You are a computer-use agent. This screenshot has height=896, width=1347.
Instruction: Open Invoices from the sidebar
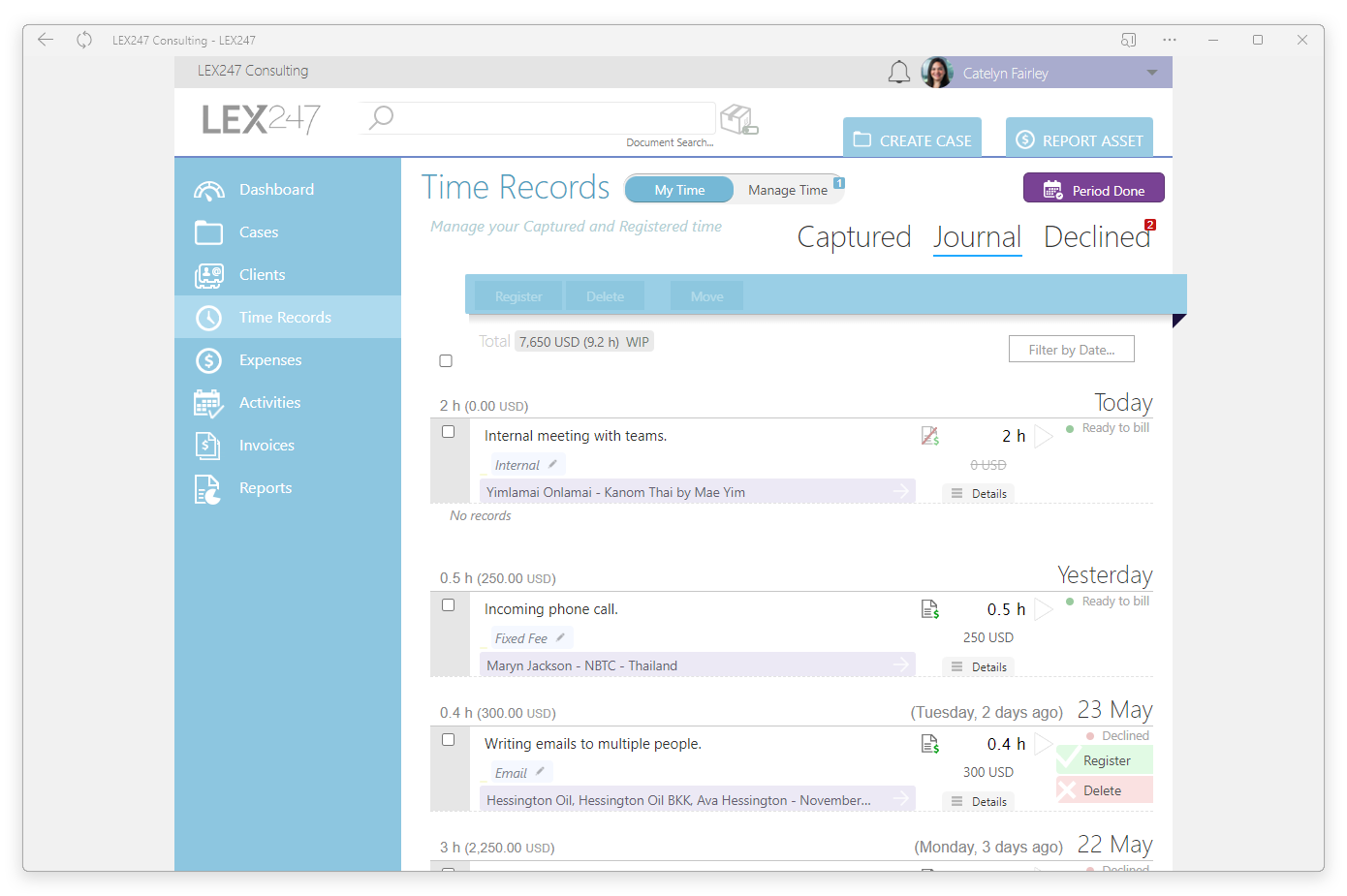288,446
